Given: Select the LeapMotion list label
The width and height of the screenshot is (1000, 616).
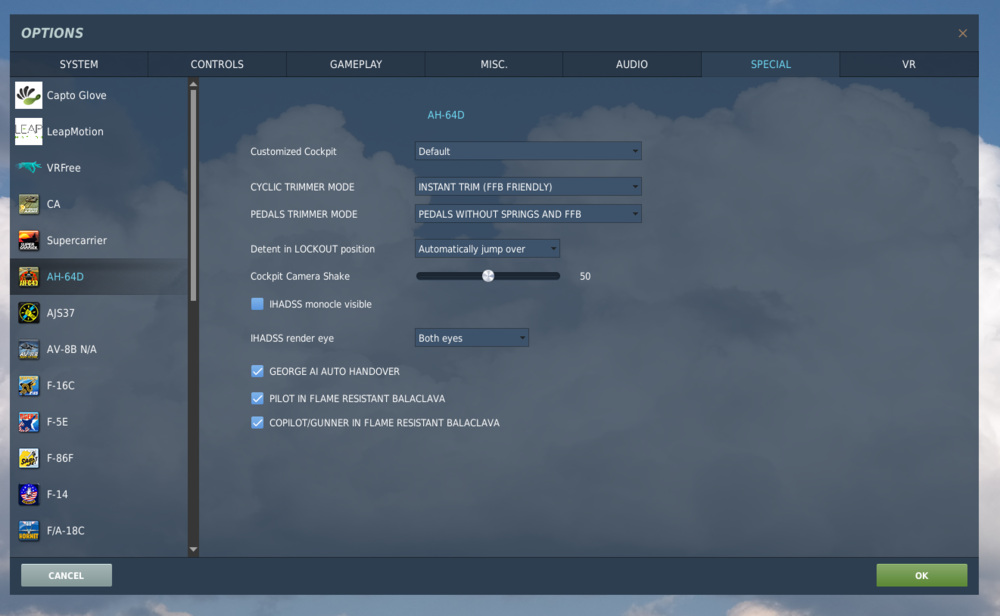Looking at the screenshot, I should [x=75, y=131].
